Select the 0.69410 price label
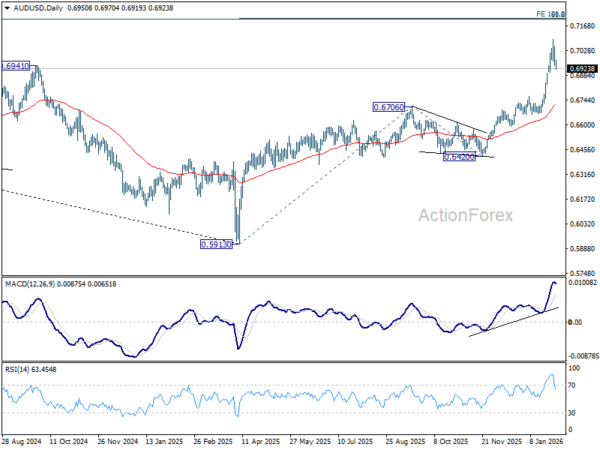The image size is (600, 450). point(15,67)
